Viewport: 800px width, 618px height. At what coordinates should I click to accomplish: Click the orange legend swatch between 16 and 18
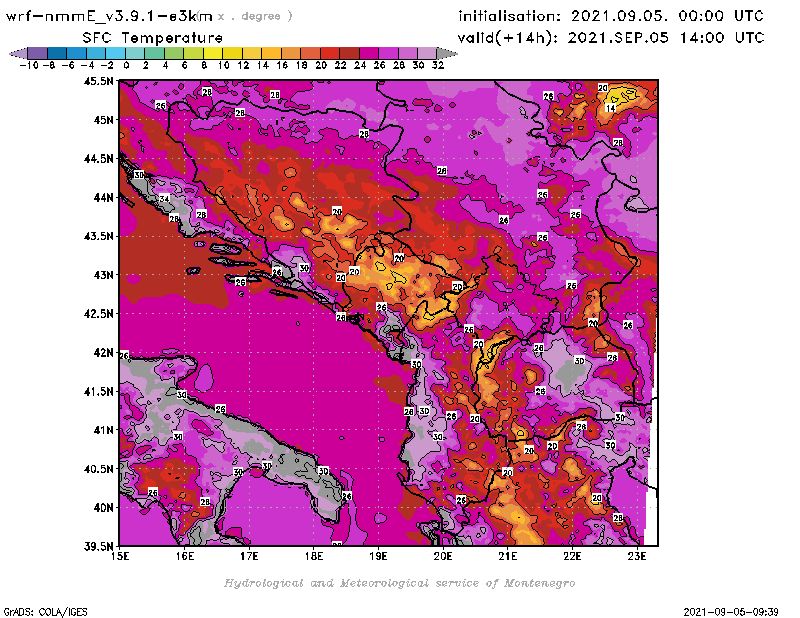[x=291, y=53]
